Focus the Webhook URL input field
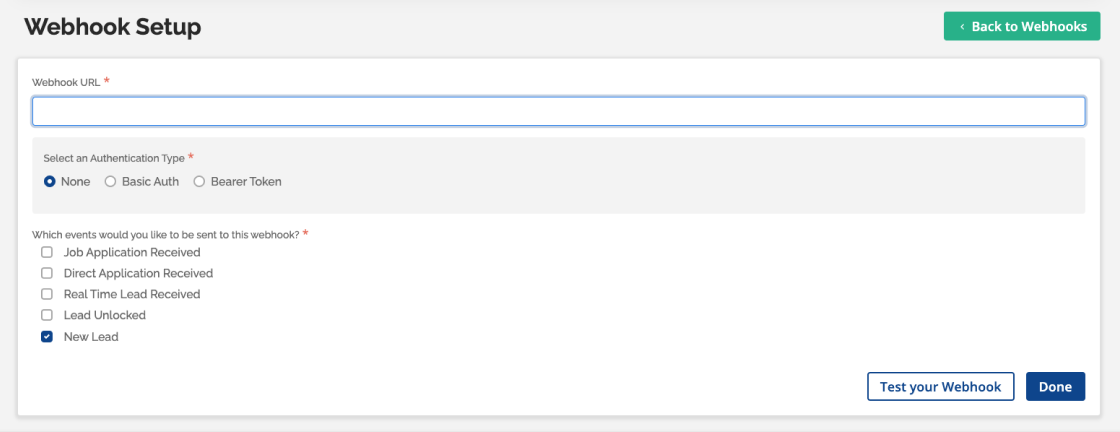Image resolution: width=1120 pixels, height=432 pixels. click(x=558, y=111)
